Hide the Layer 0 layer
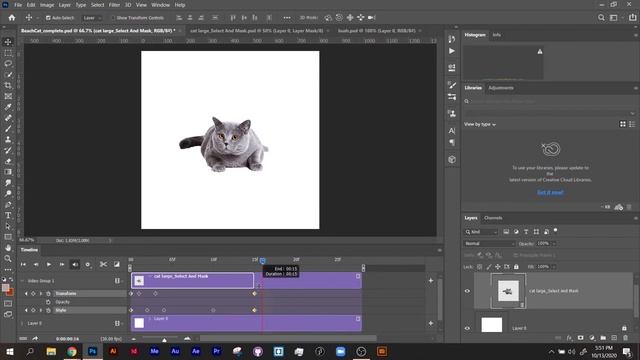The width and height of the screenshot is (640, 360). [467, 328]
